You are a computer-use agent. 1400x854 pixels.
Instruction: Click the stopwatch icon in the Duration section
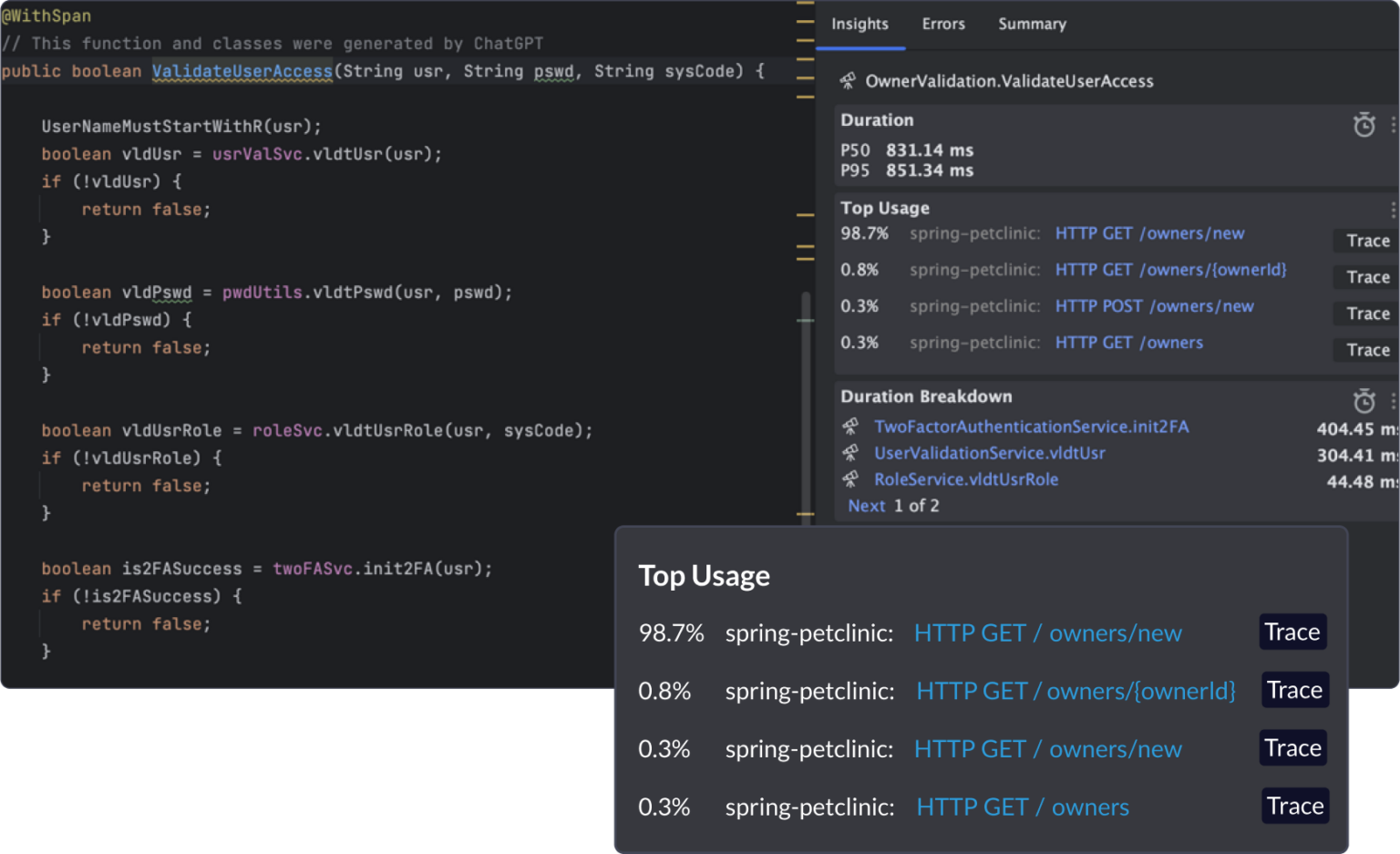click(1364, 125)
